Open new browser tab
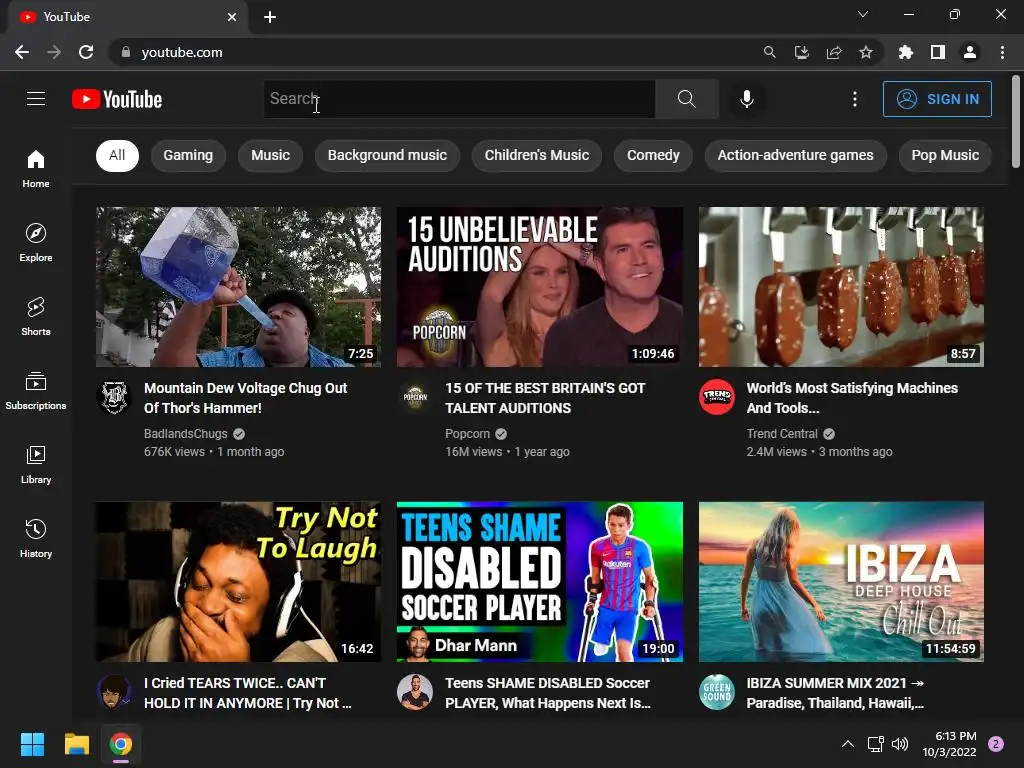 (270, 17)
